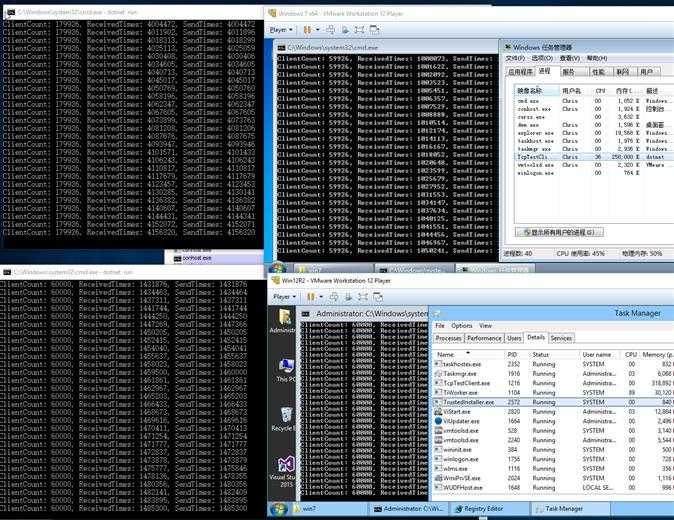The image size is (674, 520).
Task: Switch to 用户 tab in Windows 任务管理器
Action: [647, 72]
